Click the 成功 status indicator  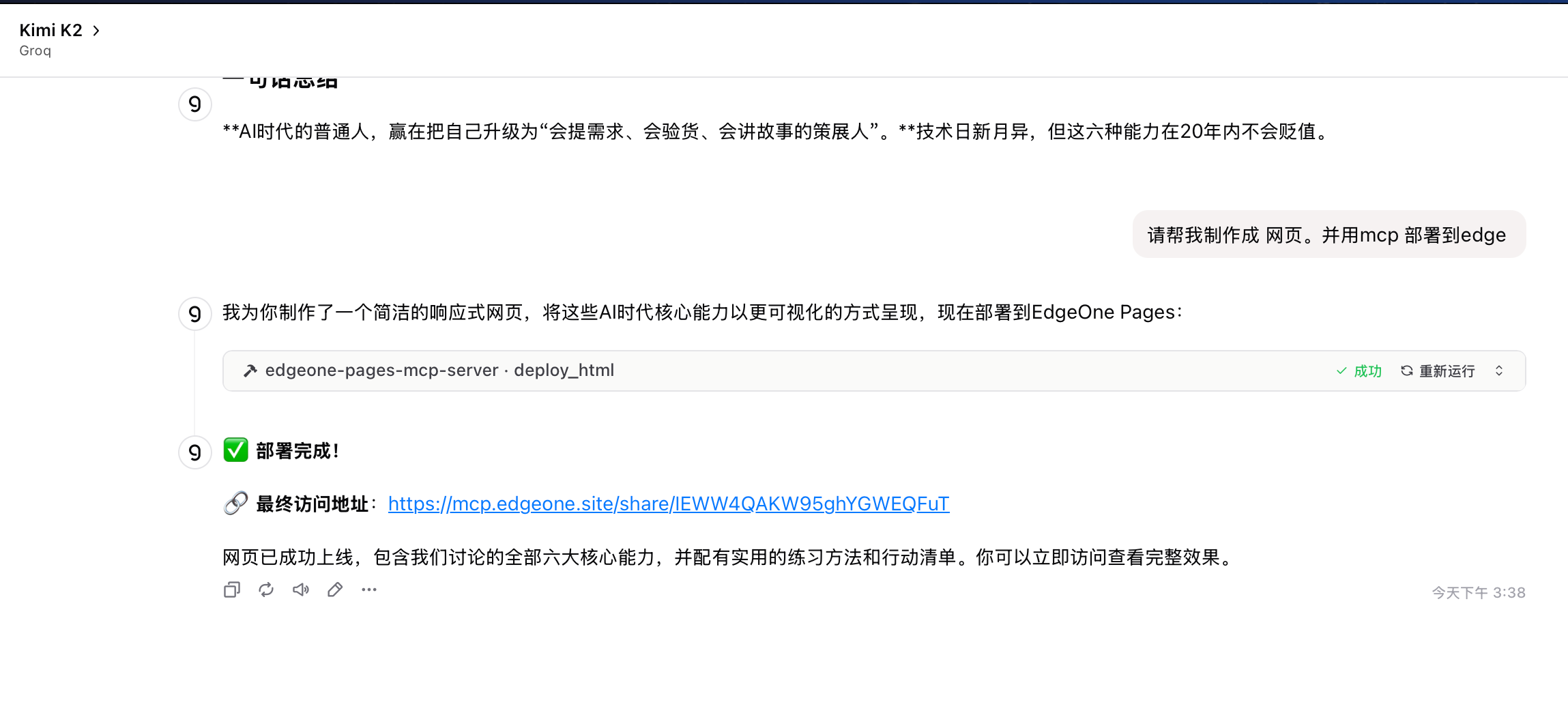1359,371
